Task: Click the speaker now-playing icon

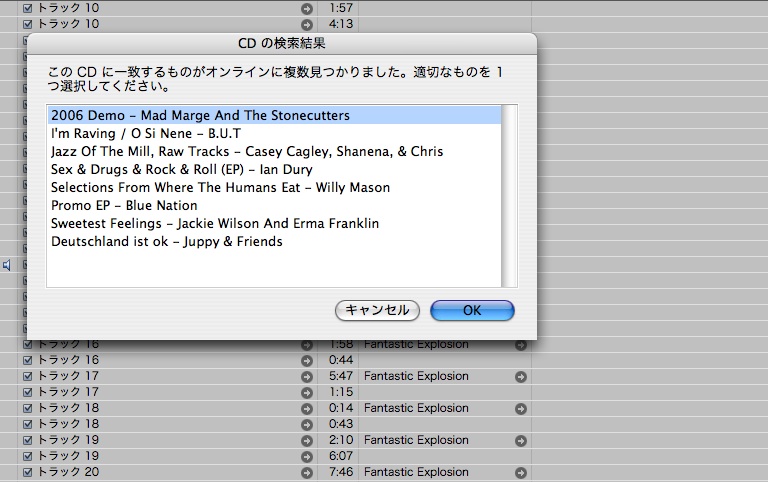Action: [x=7, y=265]
